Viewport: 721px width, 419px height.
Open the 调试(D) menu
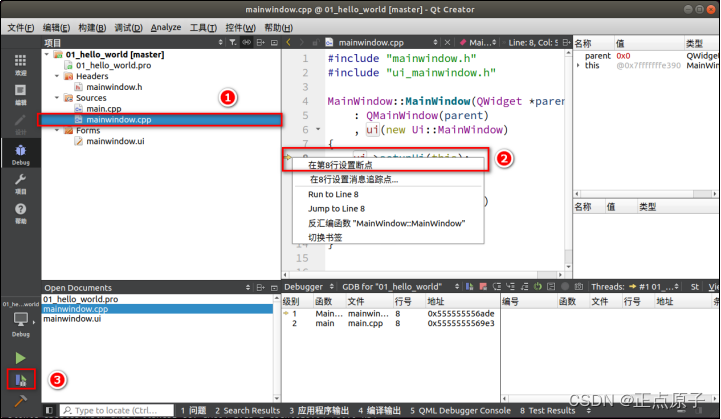(x=128, y=28)
